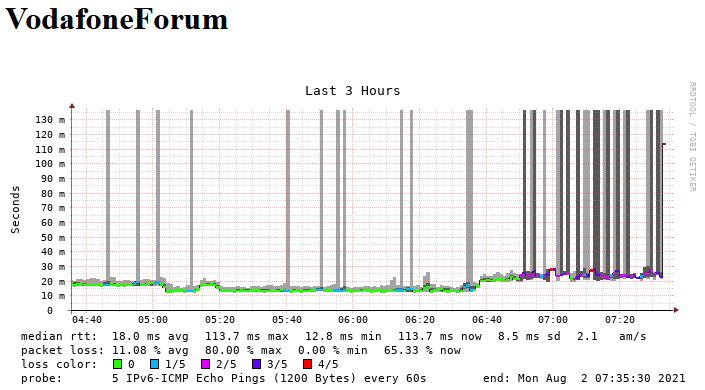Click the VodafoneForum heading
Viewport: 705px width, 390px height.
tap(116, 19)
